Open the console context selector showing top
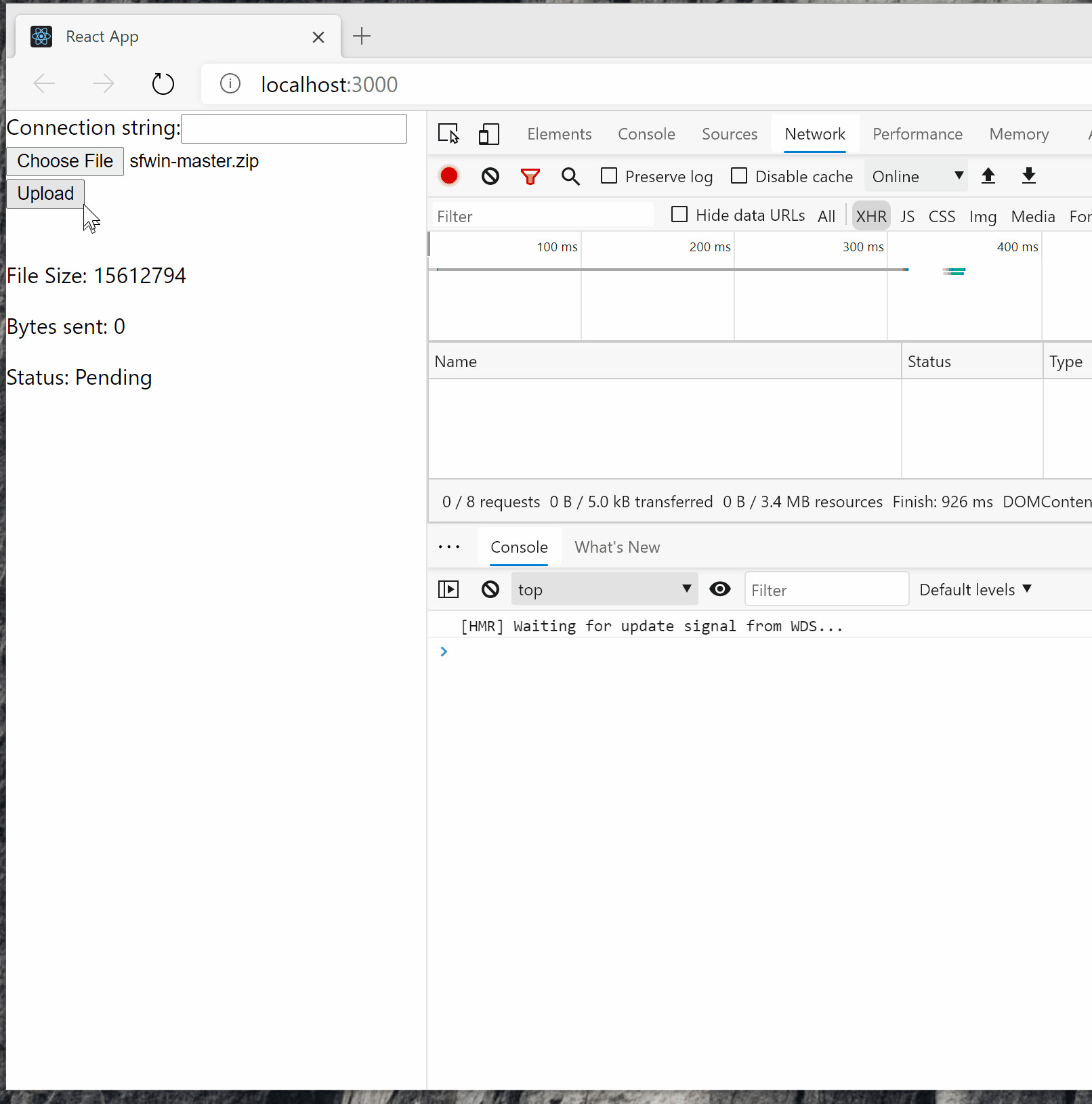 pos(604,589)
